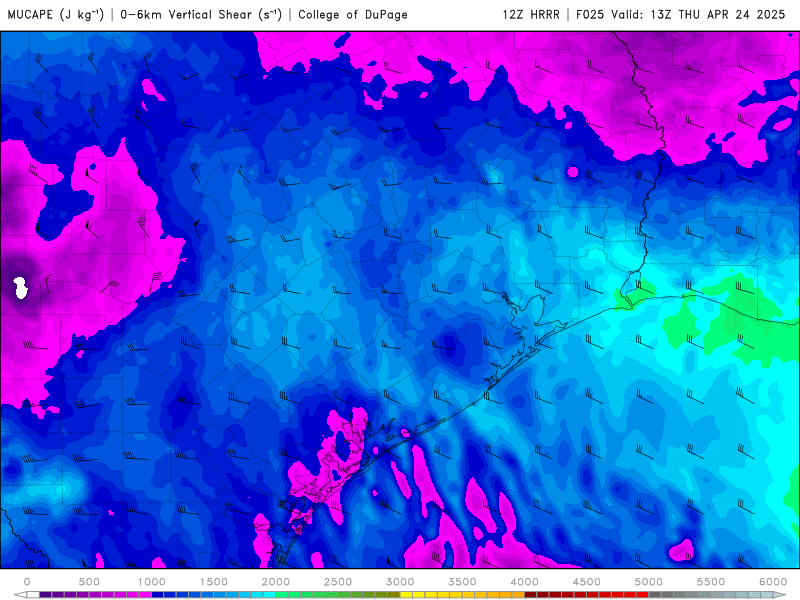Click the 6000 value on the color scale

coord(773,582)
